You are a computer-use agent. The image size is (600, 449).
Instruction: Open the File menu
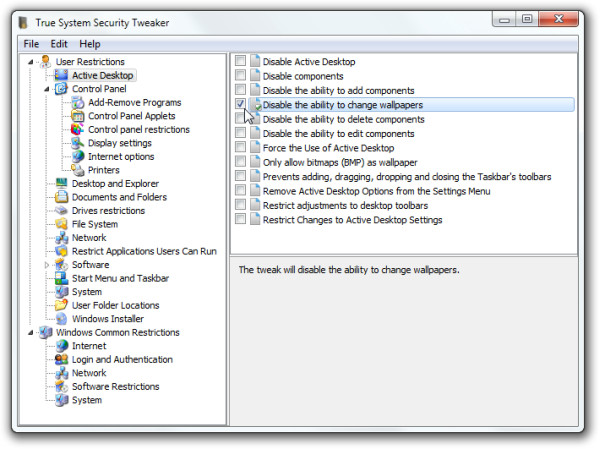(x=31, y=44)
